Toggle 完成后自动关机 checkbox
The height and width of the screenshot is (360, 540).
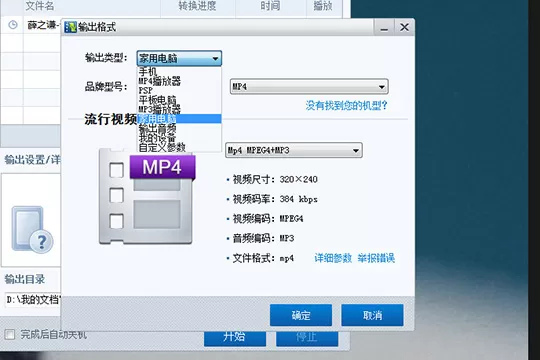click(x=10, y=334)
